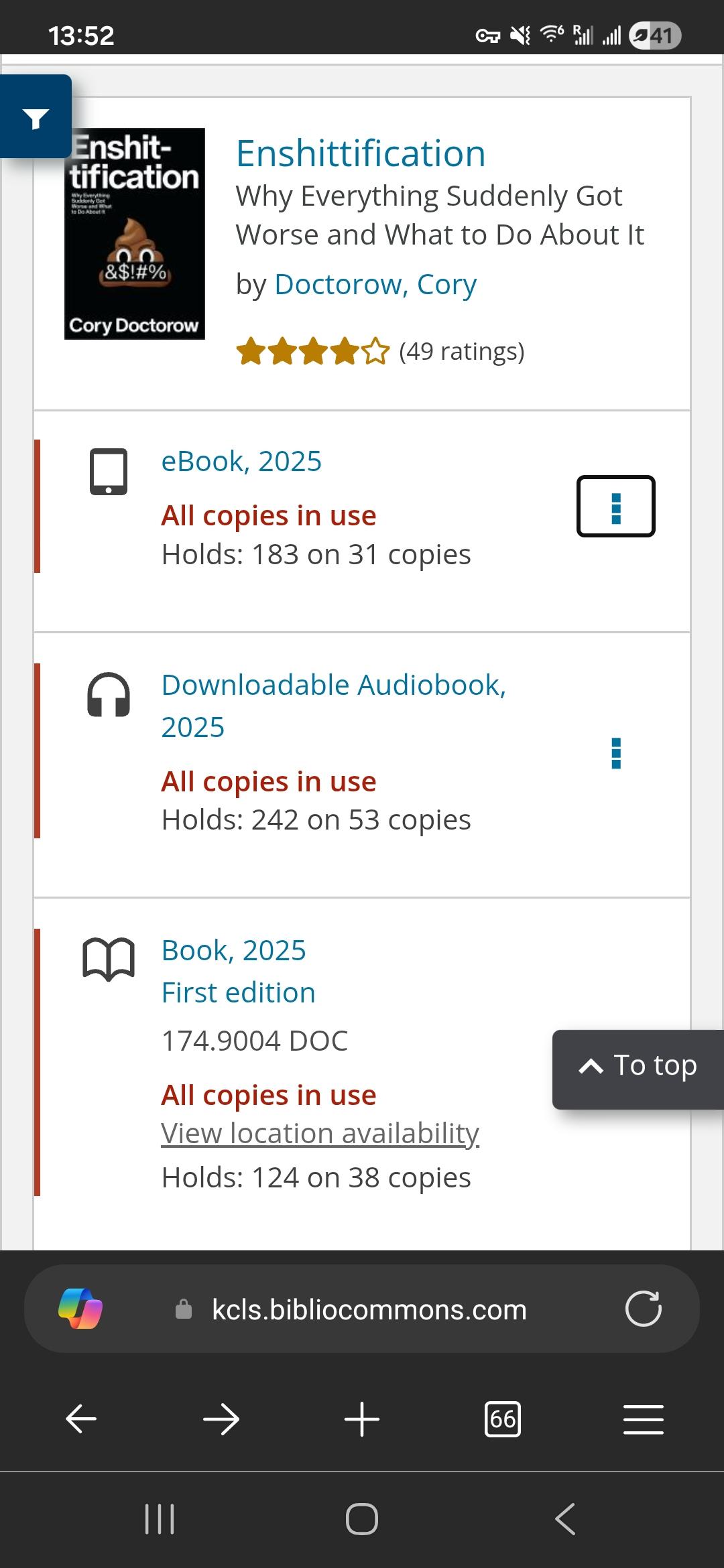Reload the page with refresh icon
The height and width of the screenshot is (1568, 724).
point(643,1309)
